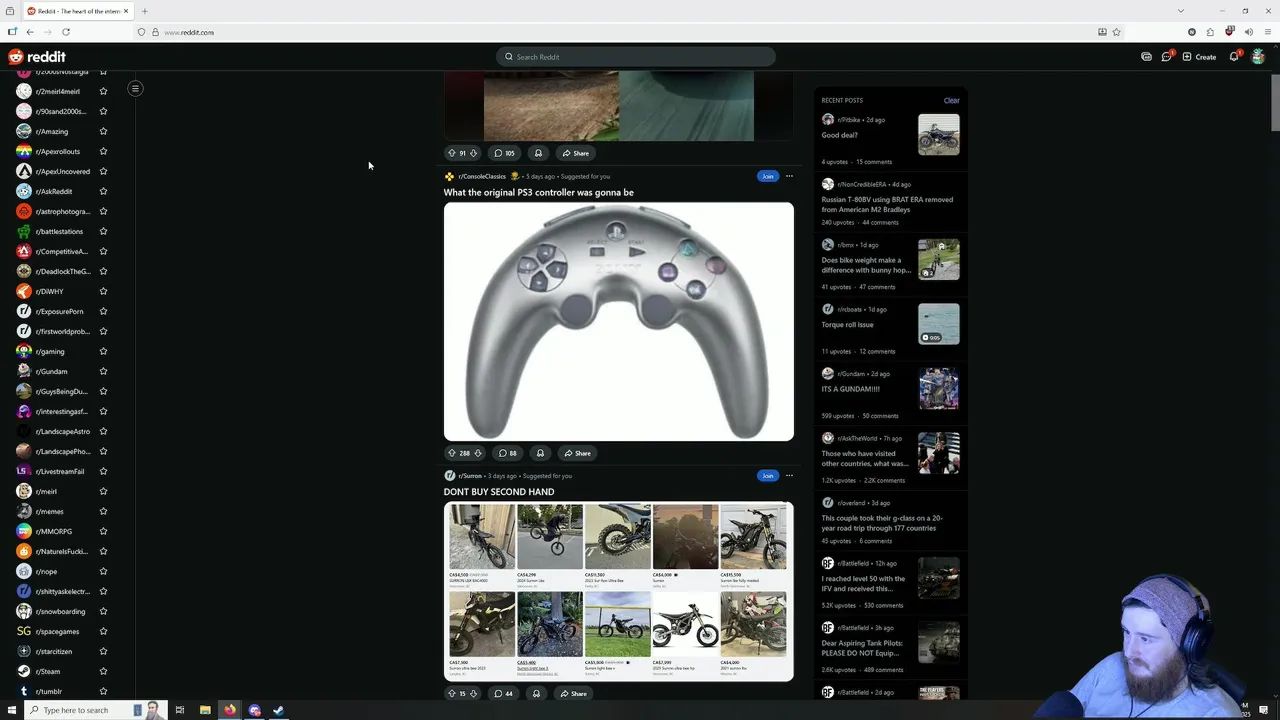Join r/ConsoleClassics
The image size is (1280, 720).
click(767, 176)
